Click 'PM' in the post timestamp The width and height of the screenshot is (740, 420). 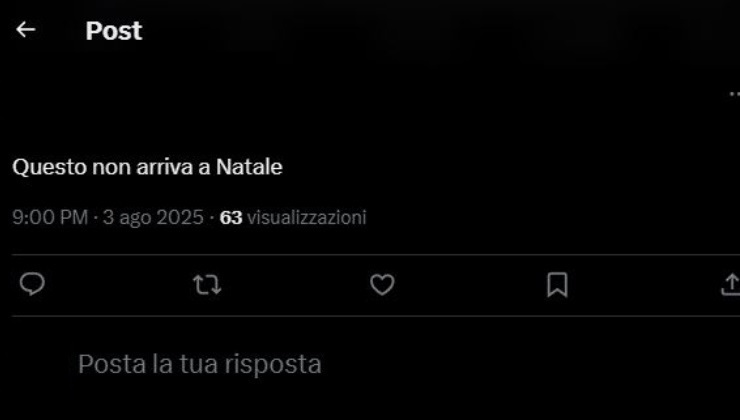pos(75,218)
